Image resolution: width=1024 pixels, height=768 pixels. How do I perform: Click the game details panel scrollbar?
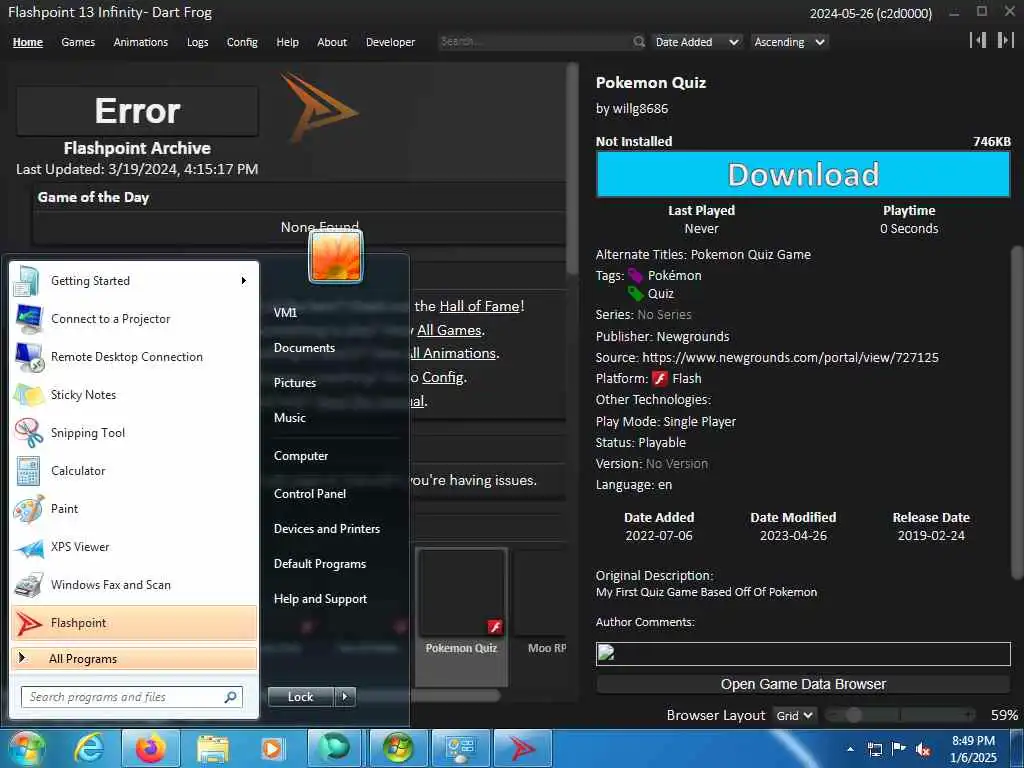pyautogui.click(x=1017, y=412)
